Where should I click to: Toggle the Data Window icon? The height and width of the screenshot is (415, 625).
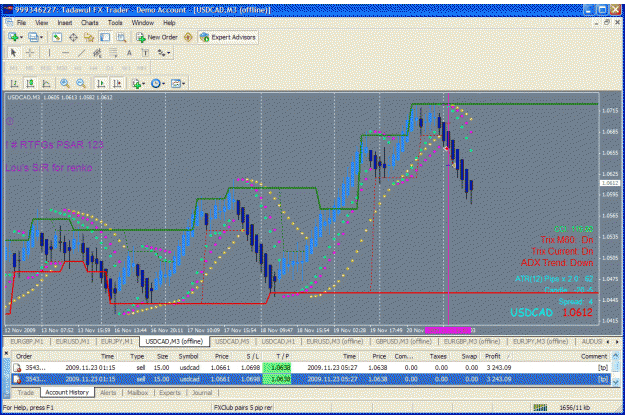click(73, 37)
